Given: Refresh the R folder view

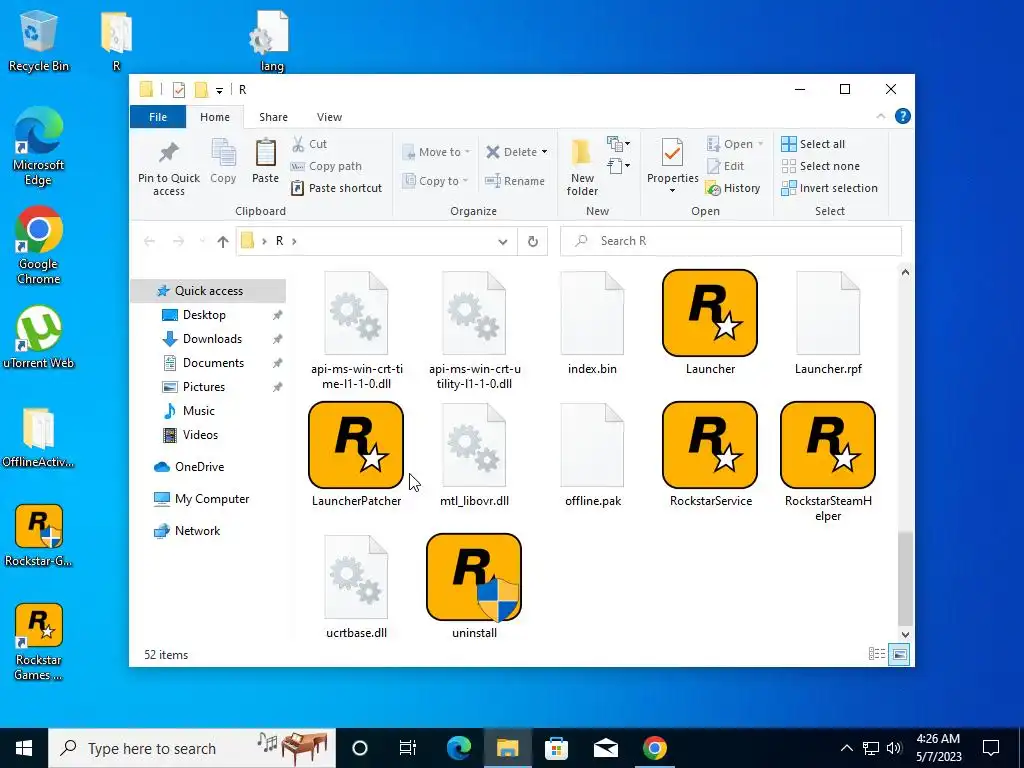Looking at the screenshot, I should [533, 241].
